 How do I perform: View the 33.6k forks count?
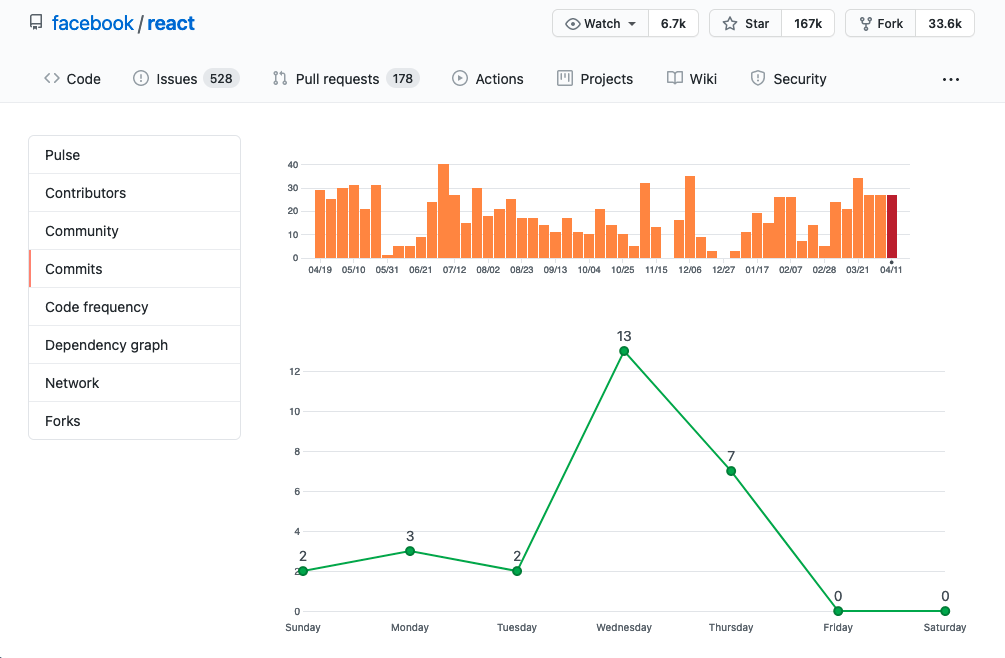pos(945,24)
